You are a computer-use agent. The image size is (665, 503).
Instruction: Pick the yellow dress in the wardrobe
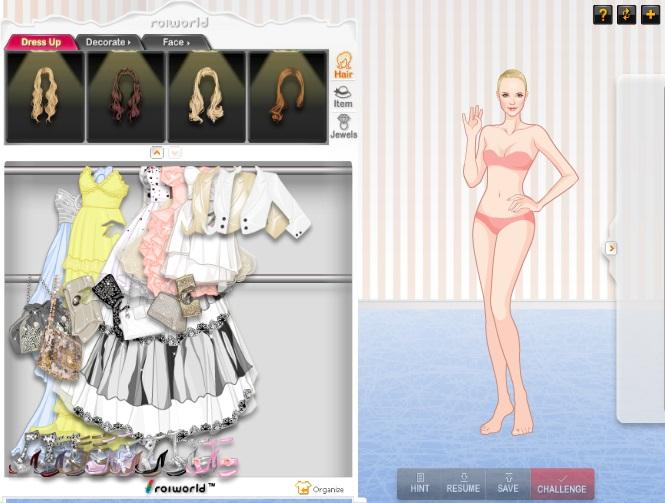tap(95, 220)
